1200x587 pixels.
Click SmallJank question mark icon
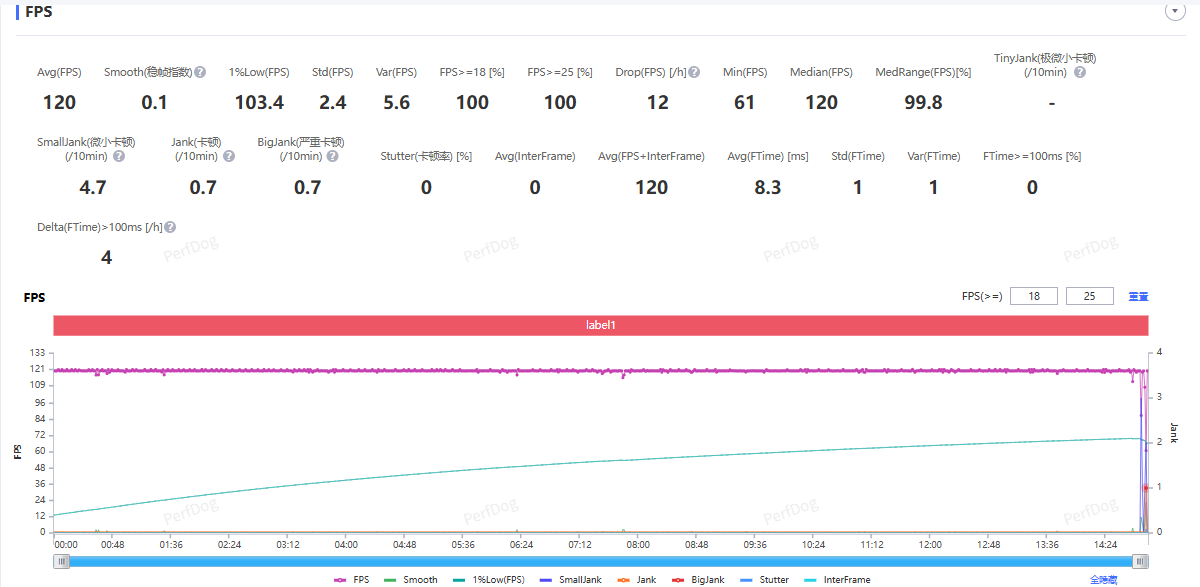coord(119,156)
